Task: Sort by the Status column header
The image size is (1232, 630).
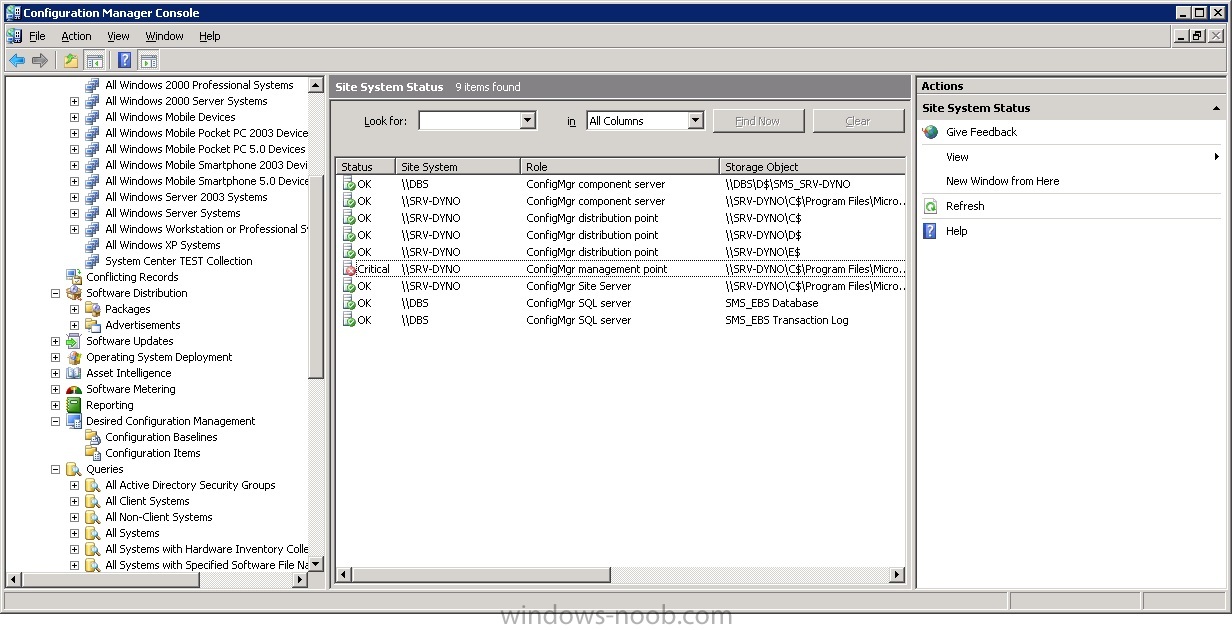Action: (365, 167)
